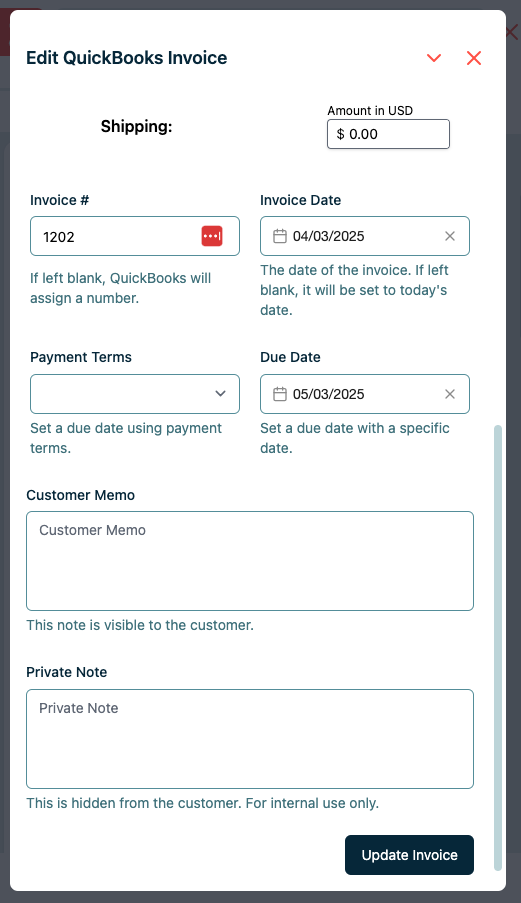Viewport: 521px width, 903px height.
Task: Click the red password manager icon in Invoice #
Action: [x=212, y=236]
